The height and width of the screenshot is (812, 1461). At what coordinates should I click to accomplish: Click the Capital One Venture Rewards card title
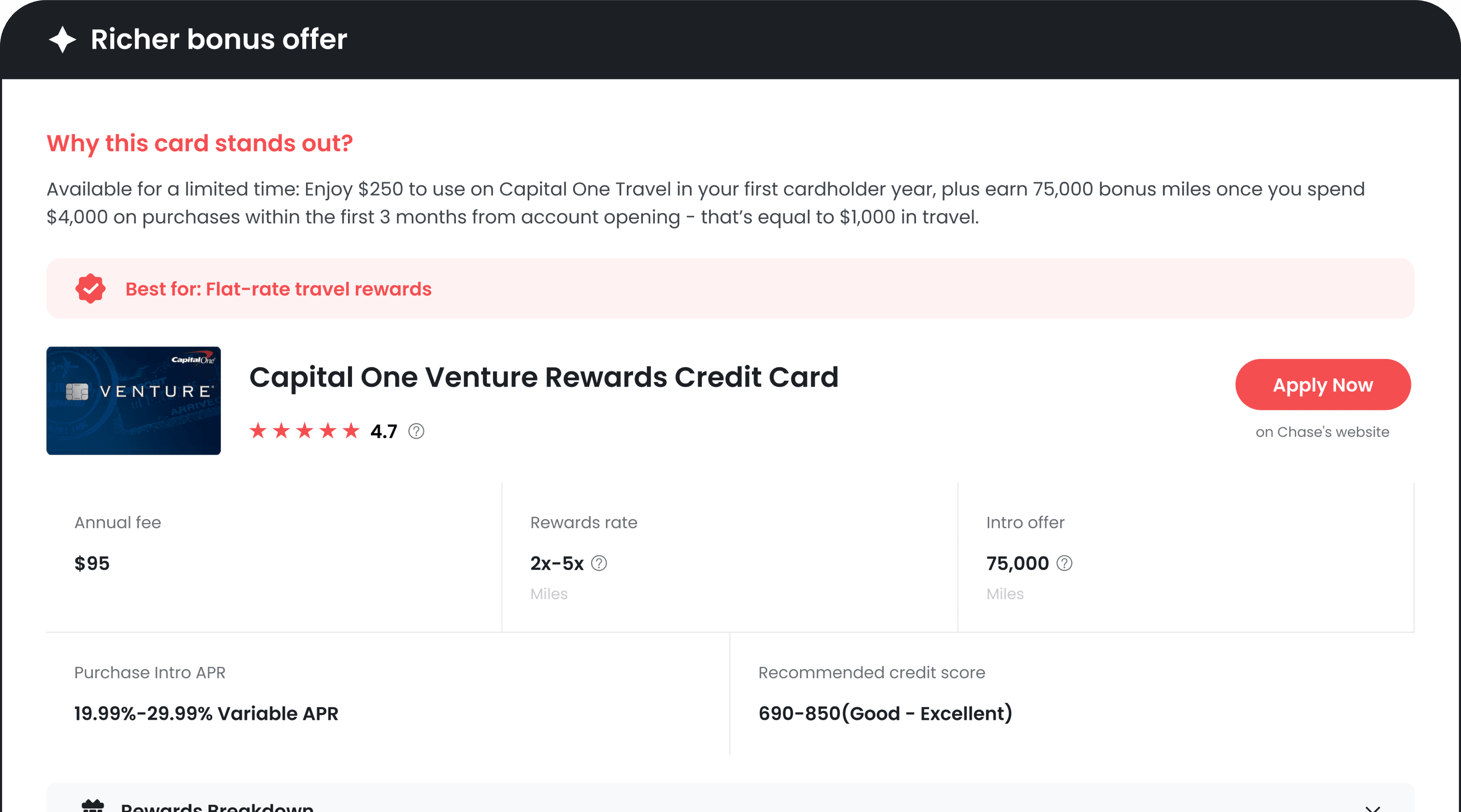[544, 377]
